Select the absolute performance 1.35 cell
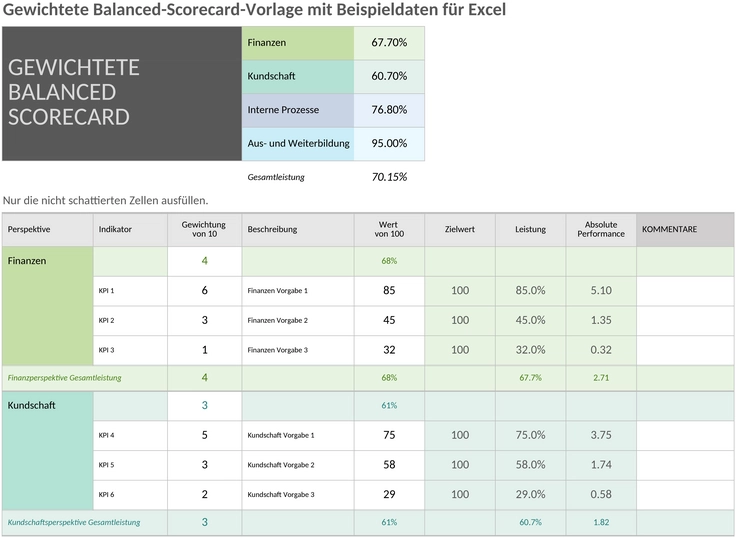This screenshot has height=538, width=736. 601,321
